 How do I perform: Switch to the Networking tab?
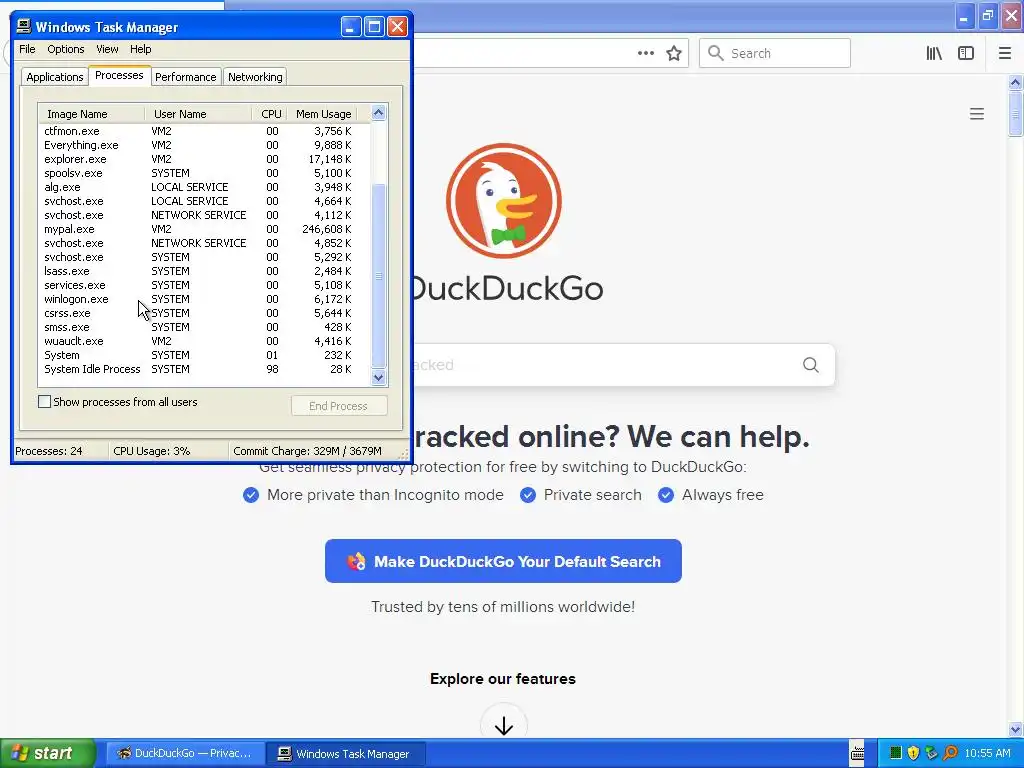(255, 77)
